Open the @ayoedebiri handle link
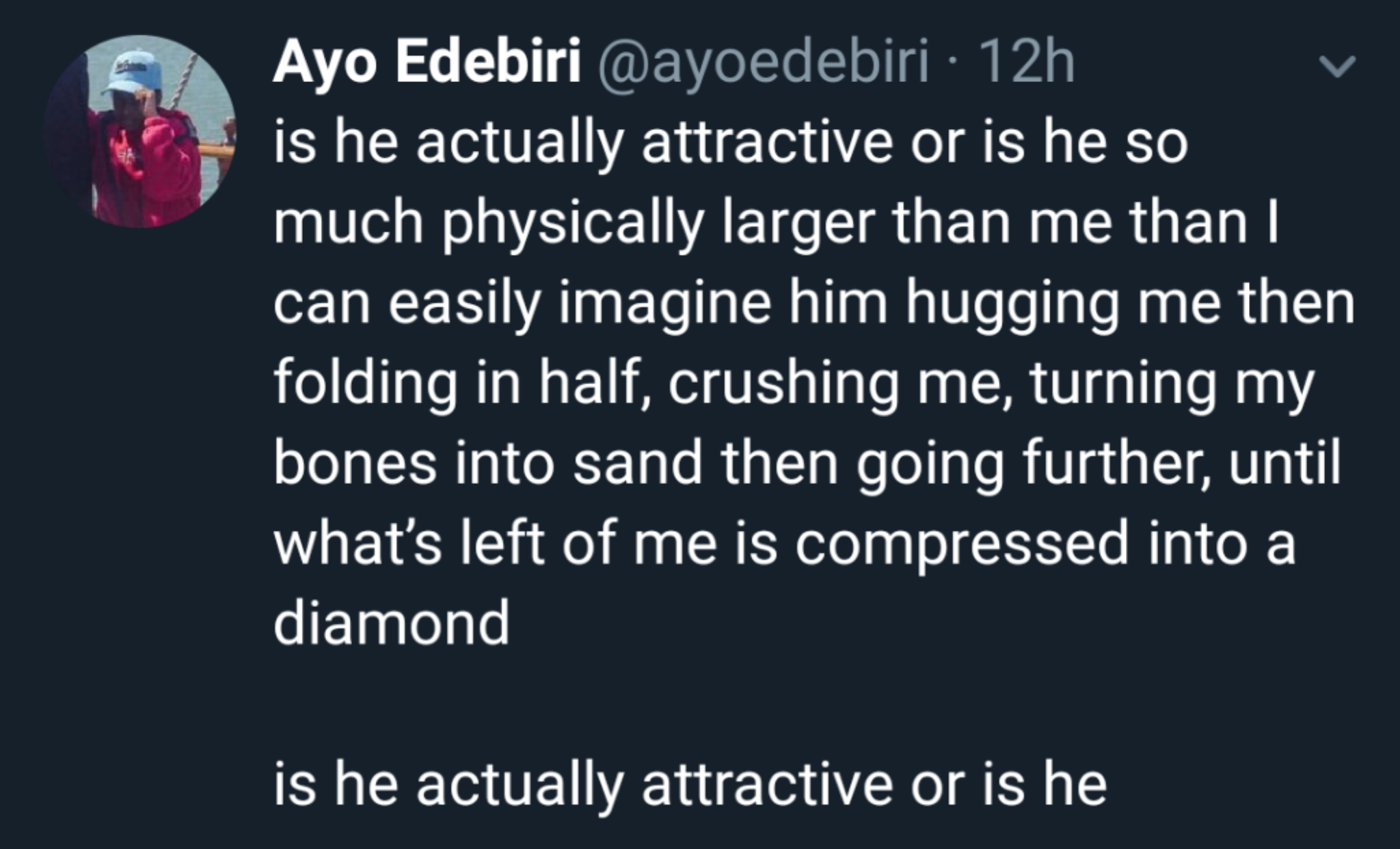Screen dimensions: 1400x849 (763, 62)
